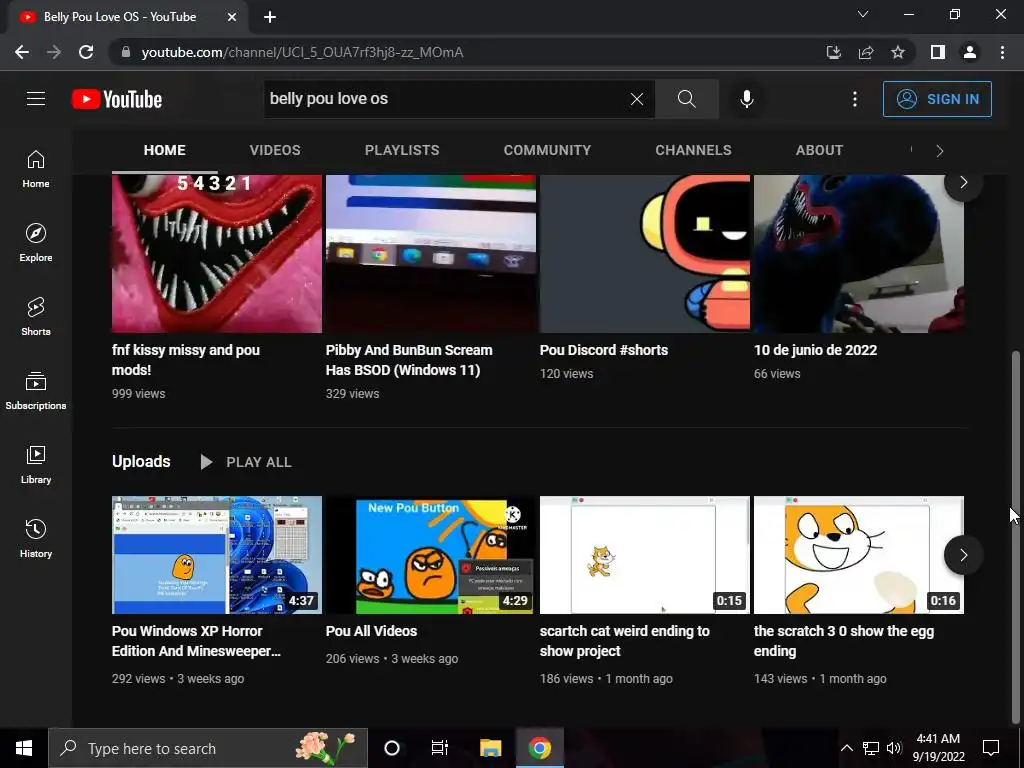Viewport: 1024px width, 768px height.
Task: Open History in sidebar
Action: (36, 538)
